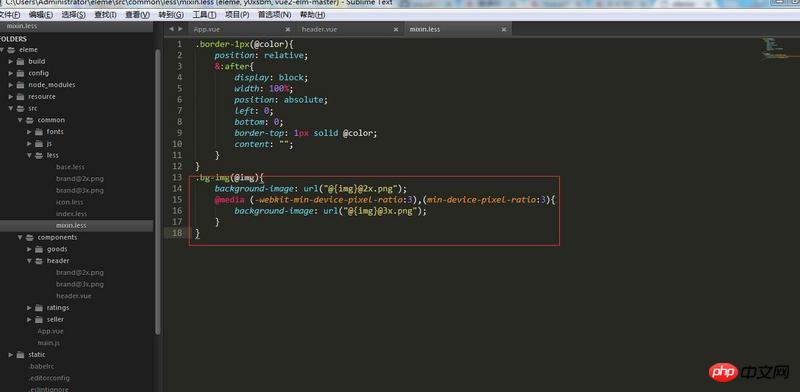
Task: Open main.js in the sidebar
Action: pos(49,344)
